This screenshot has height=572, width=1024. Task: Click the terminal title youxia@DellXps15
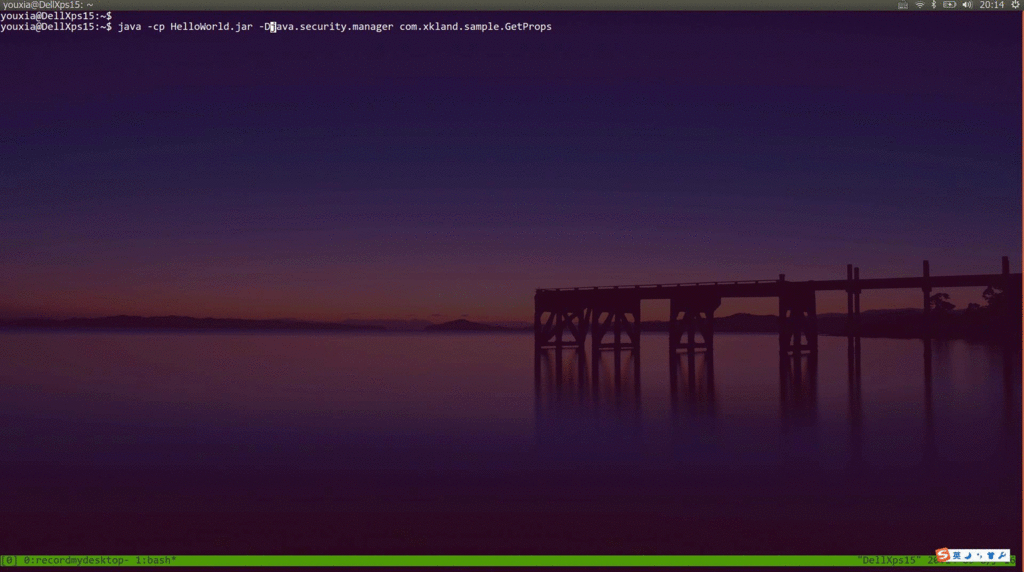(48, 5)
